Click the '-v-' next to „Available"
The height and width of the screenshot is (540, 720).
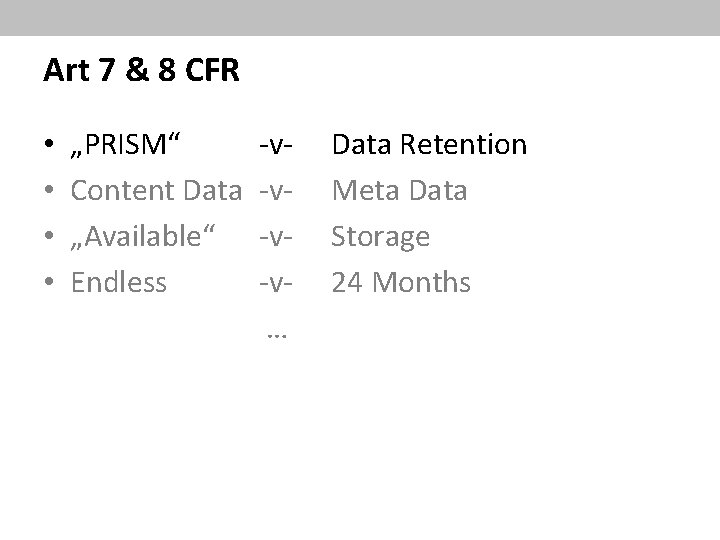point(276,238)
